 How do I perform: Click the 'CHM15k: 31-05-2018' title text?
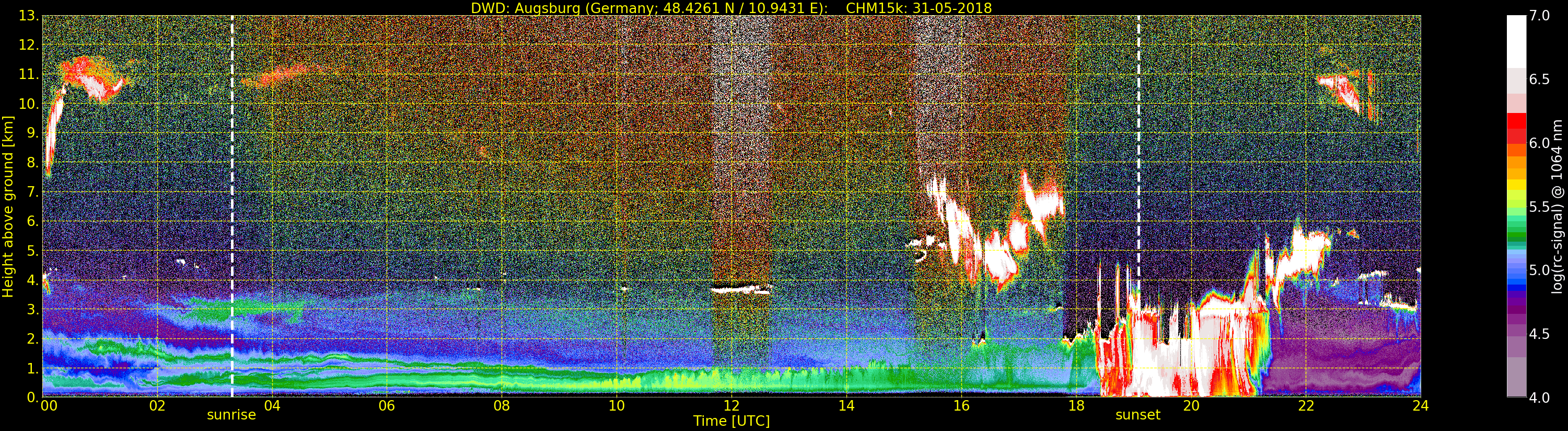click(919, 8)
